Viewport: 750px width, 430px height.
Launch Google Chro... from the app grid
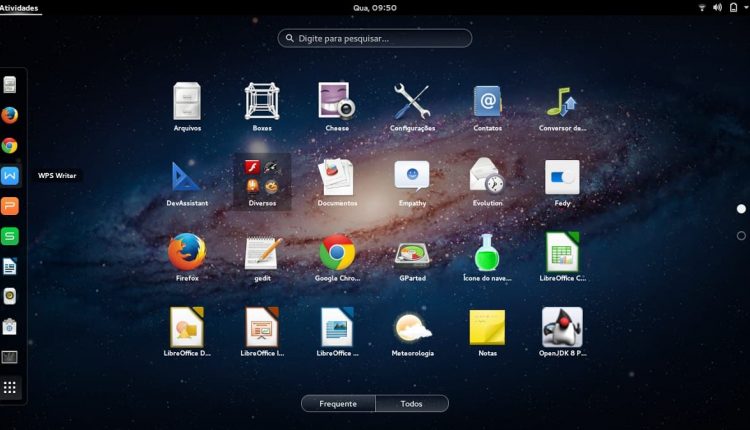coord(337,252)
